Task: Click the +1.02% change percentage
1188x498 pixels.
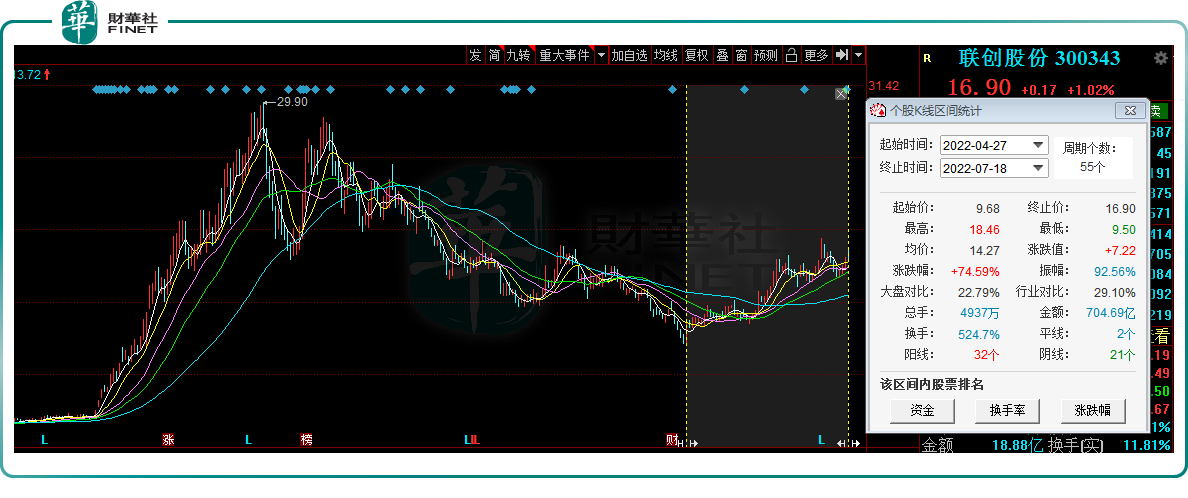Action: (1091, 90)
